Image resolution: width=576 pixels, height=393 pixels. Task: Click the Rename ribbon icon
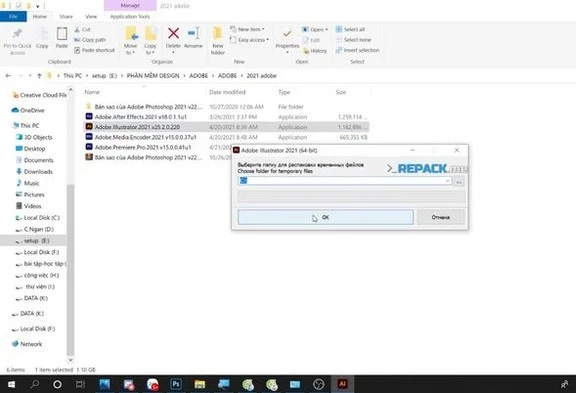click(193, 33)
